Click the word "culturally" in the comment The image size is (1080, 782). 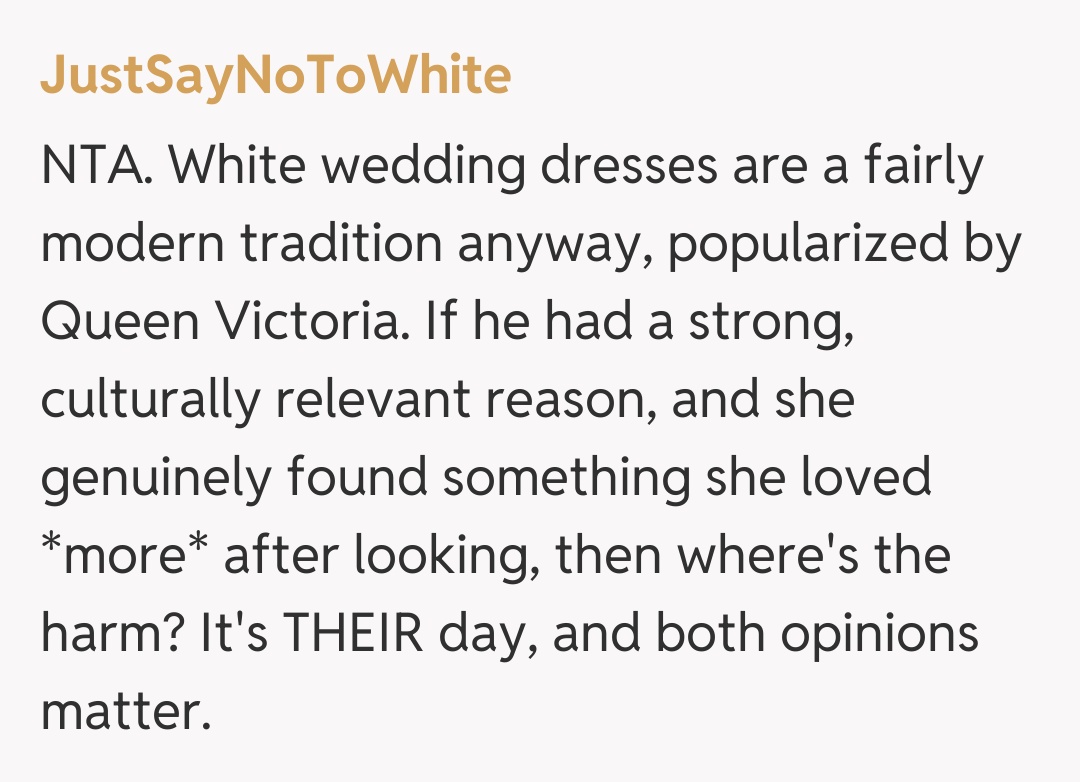click(150, 400)
